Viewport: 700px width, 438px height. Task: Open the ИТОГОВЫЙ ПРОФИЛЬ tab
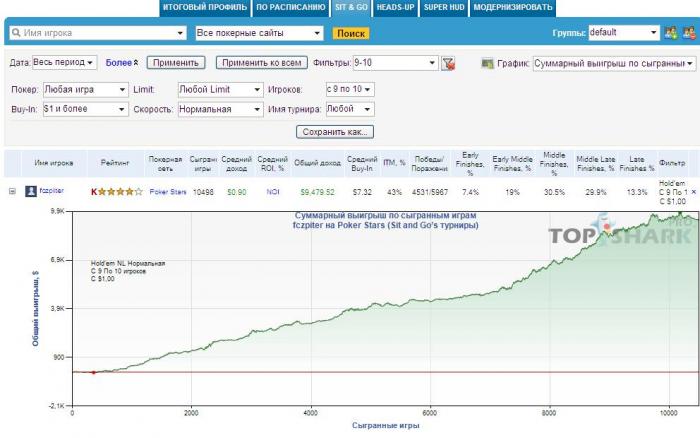point(205,8)
